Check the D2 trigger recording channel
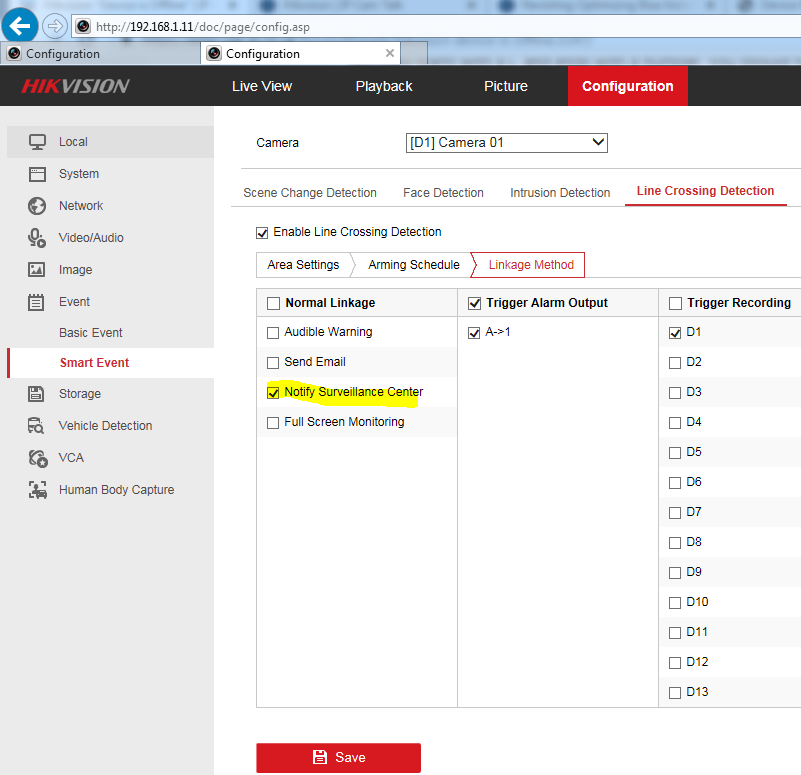 tap(675, 362)
